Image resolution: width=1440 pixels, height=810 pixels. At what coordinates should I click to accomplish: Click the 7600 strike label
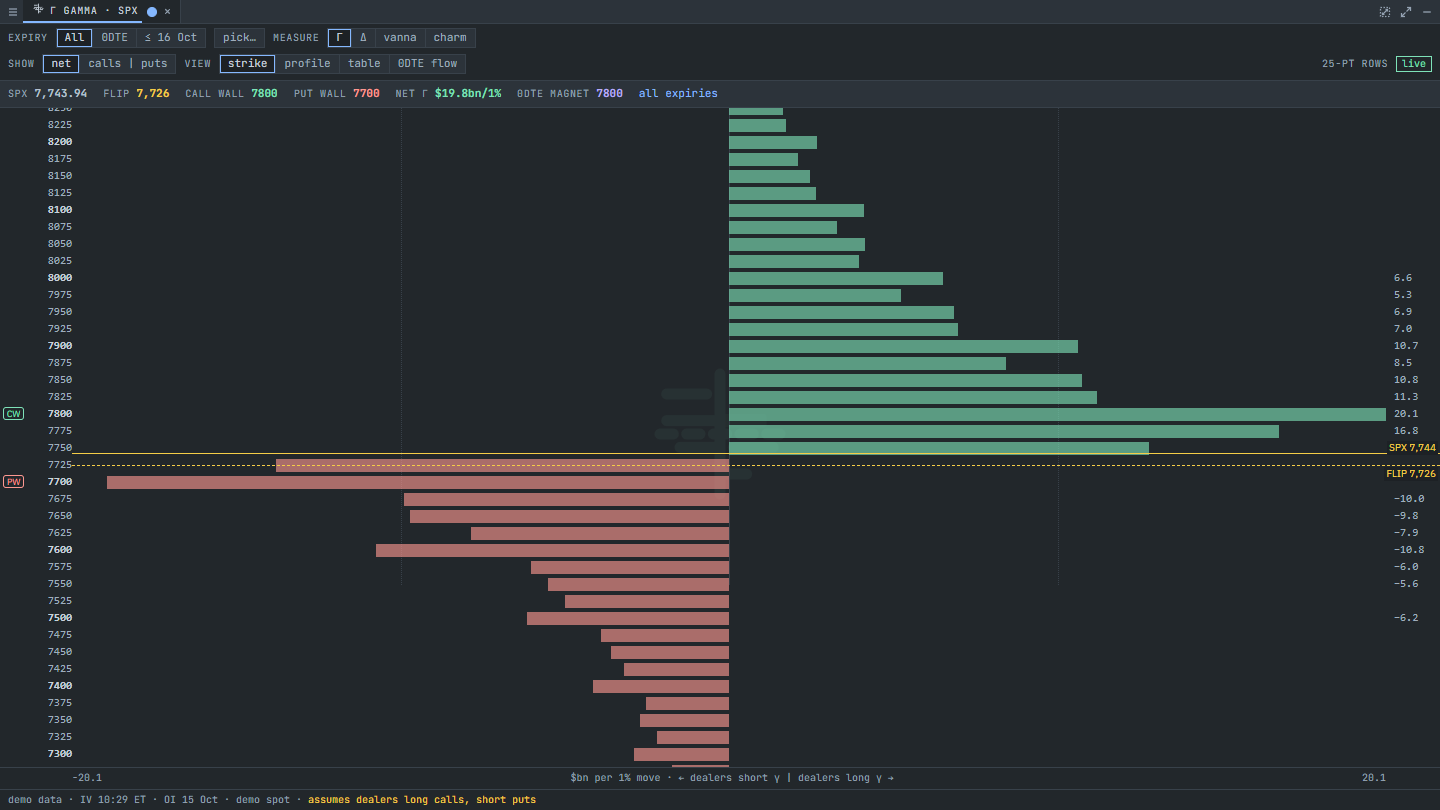coord(60,550)
